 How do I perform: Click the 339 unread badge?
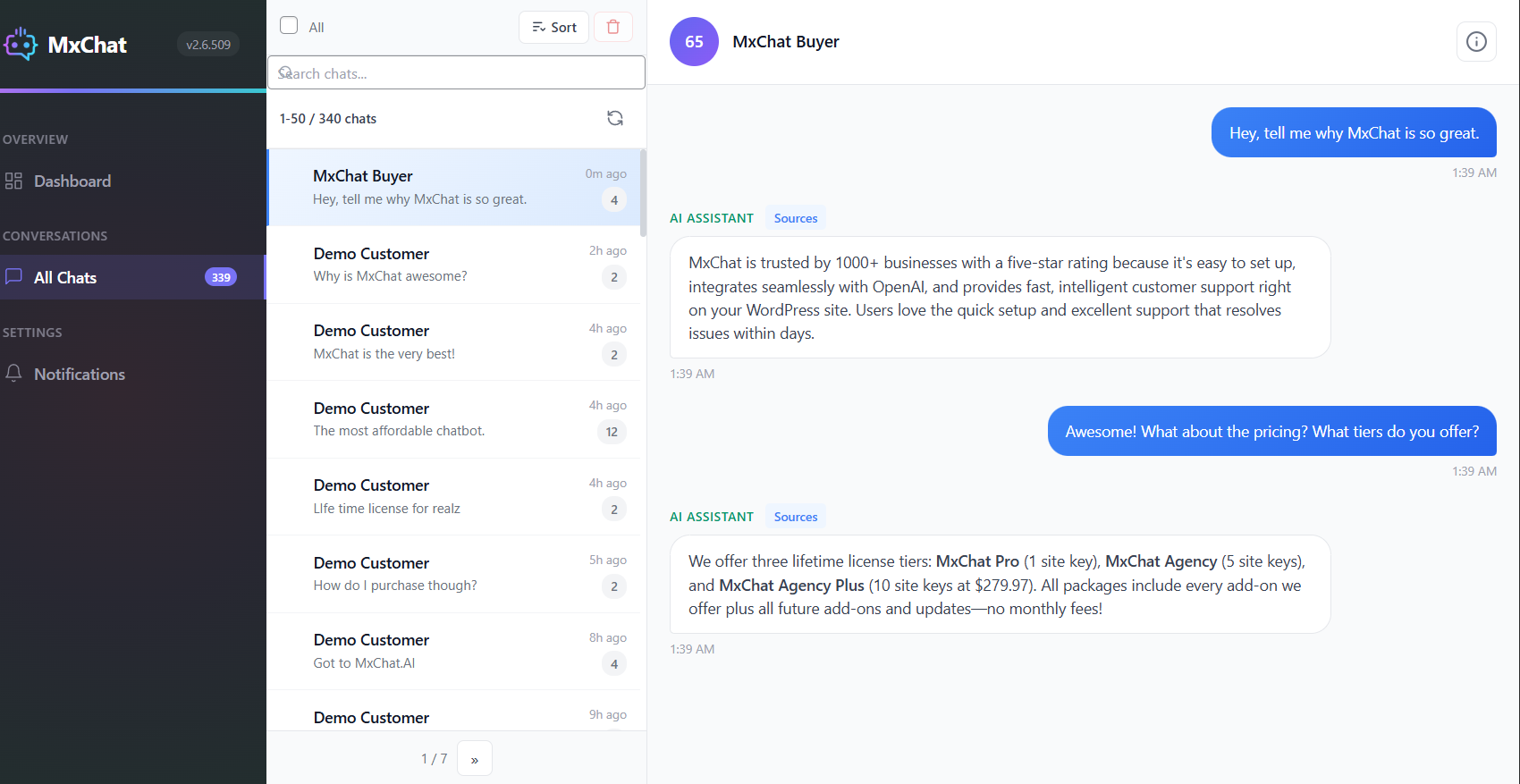click(x=221, y=277)
